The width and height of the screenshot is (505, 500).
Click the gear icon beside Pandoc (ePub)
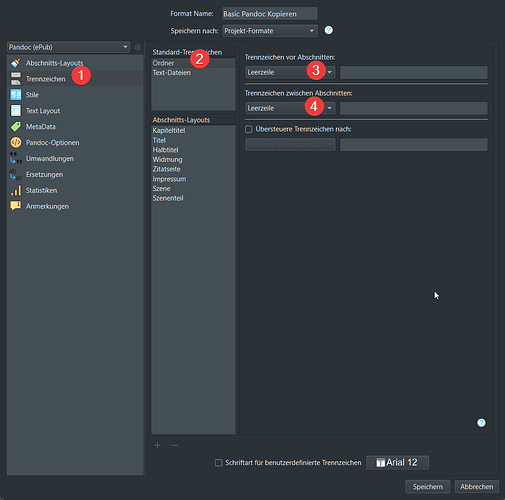(137, 47)
